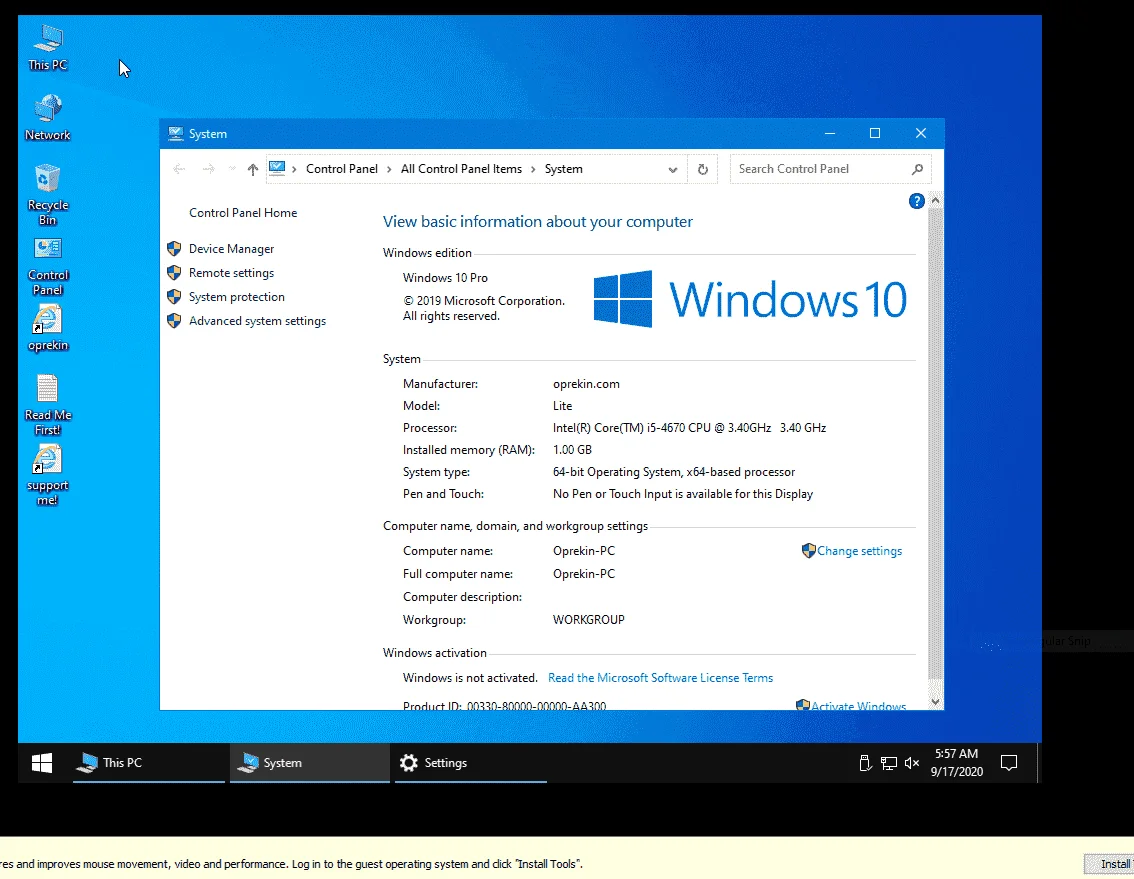Click the Install Tools button
Image resolution: width=1134 pixels, height=879 pixels.
1109,864
